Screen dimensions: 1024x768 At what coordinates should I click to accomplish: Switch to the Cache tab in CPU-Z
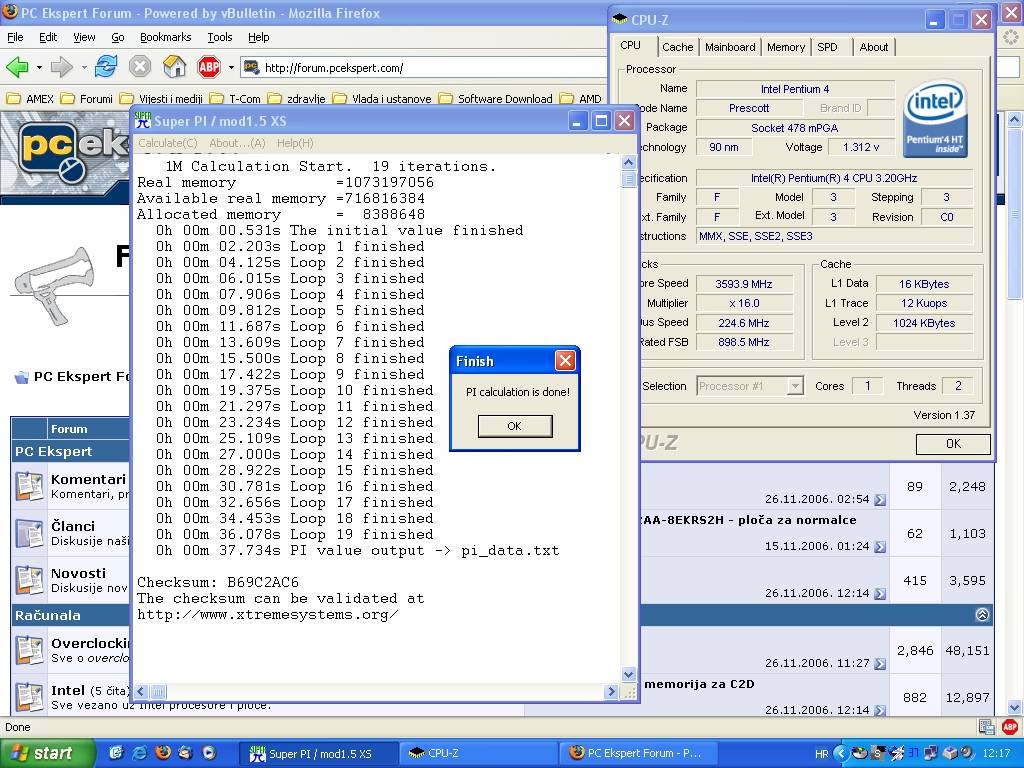677,47
